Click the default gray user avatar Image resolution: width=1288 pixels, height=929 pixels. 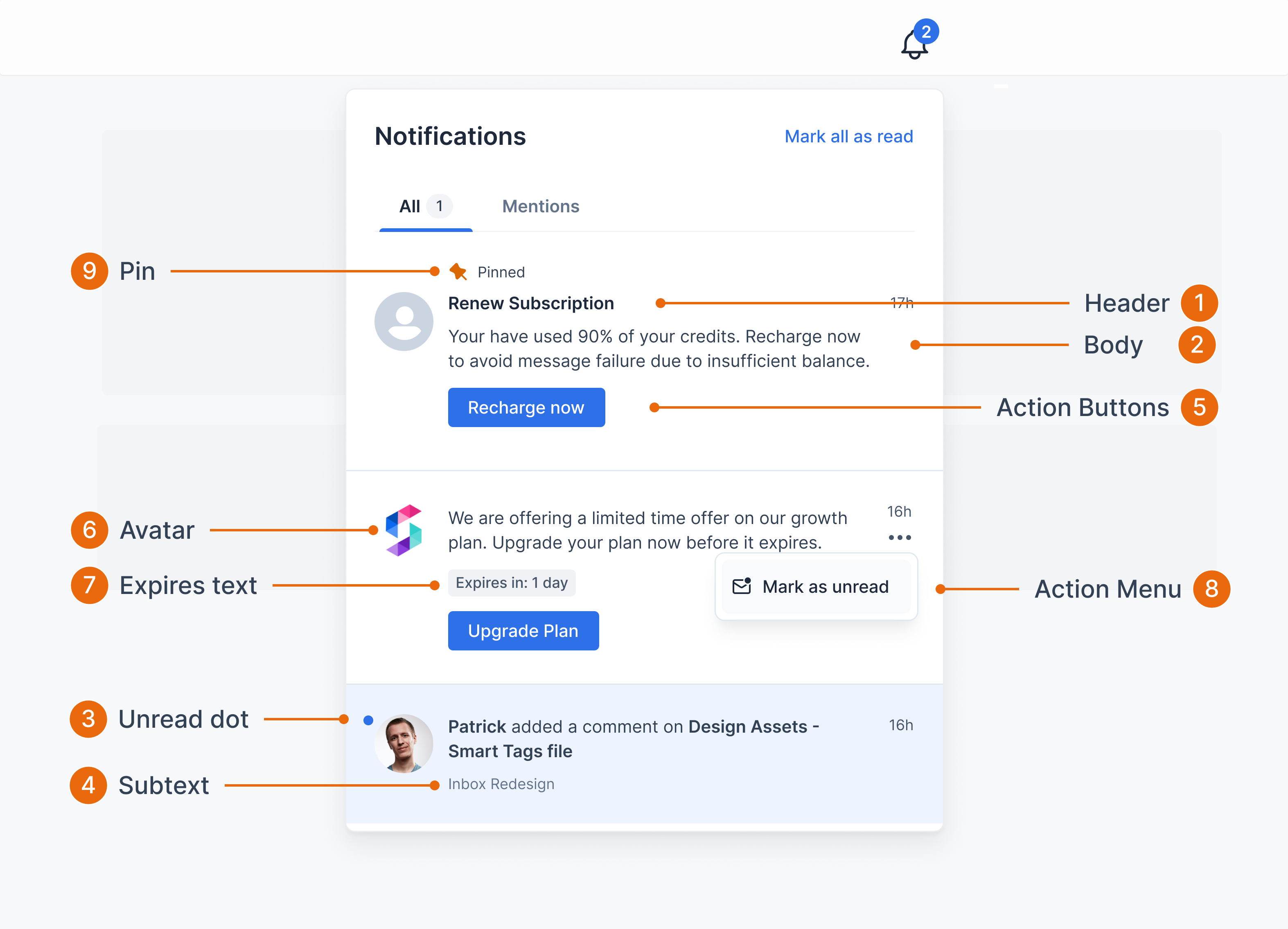point(404,322)
